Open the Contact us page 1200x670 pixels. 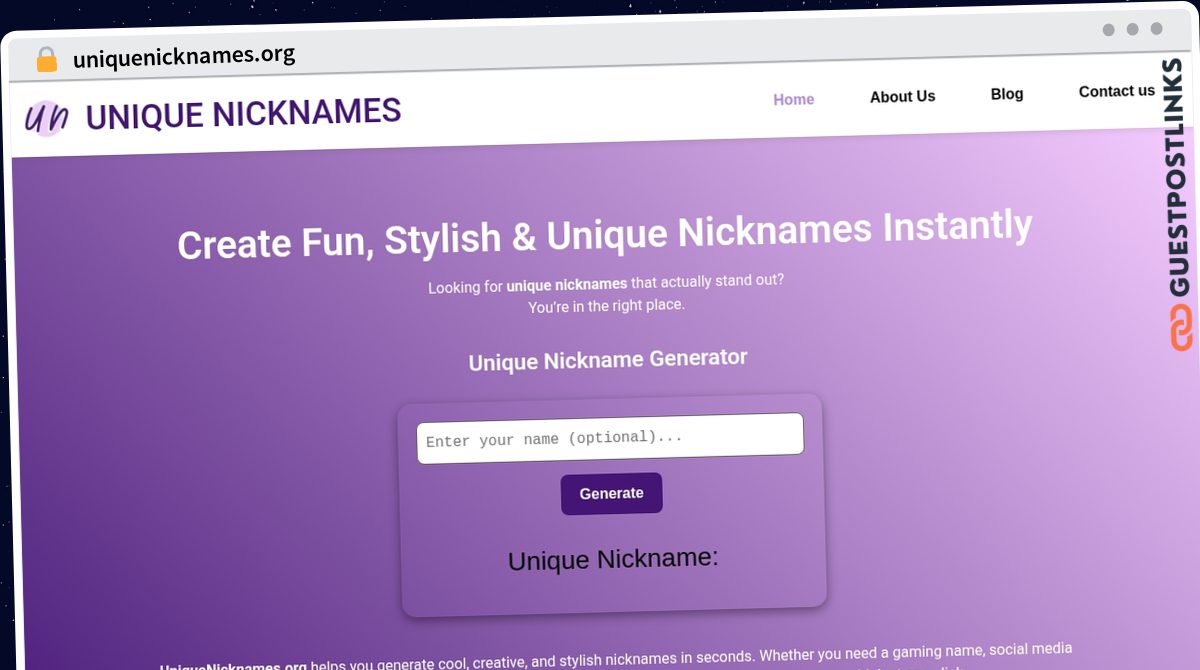coord(1117,91)
